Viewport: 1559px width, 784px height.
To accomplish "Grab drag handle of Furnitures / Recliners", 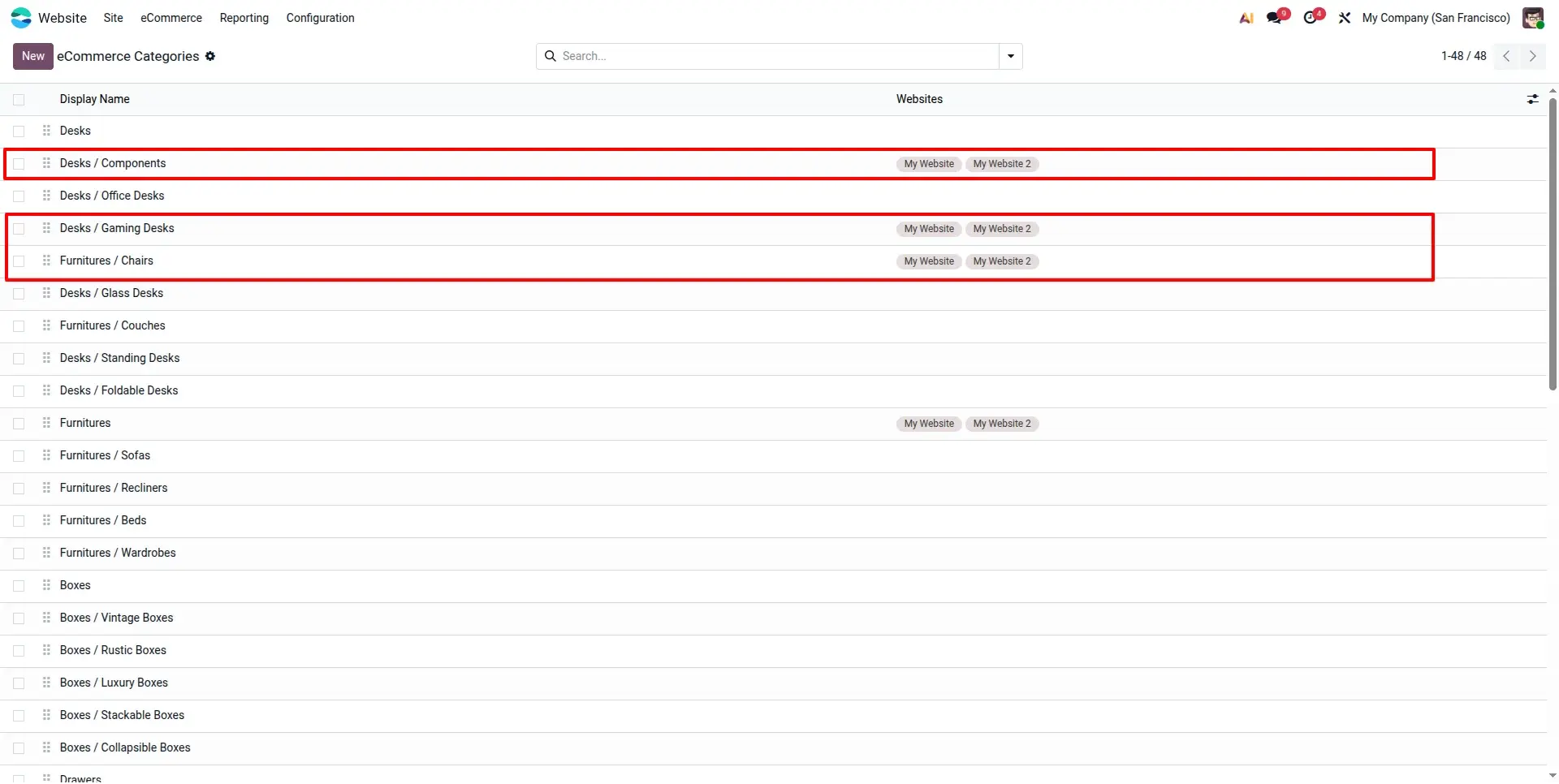I will pos(46,488).
